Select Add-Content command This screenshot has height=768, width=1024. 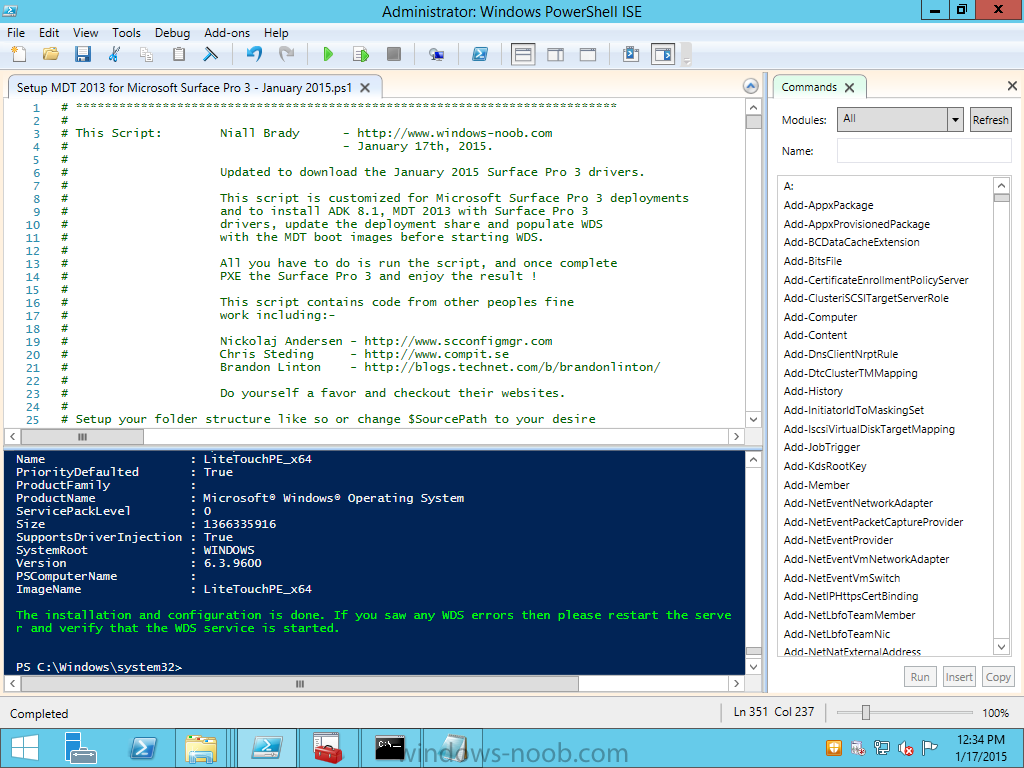pos(815,335)
